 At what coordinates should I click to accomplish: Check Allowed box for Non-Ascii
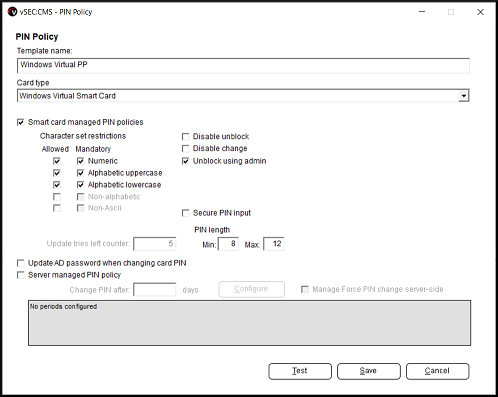(57, 208)
